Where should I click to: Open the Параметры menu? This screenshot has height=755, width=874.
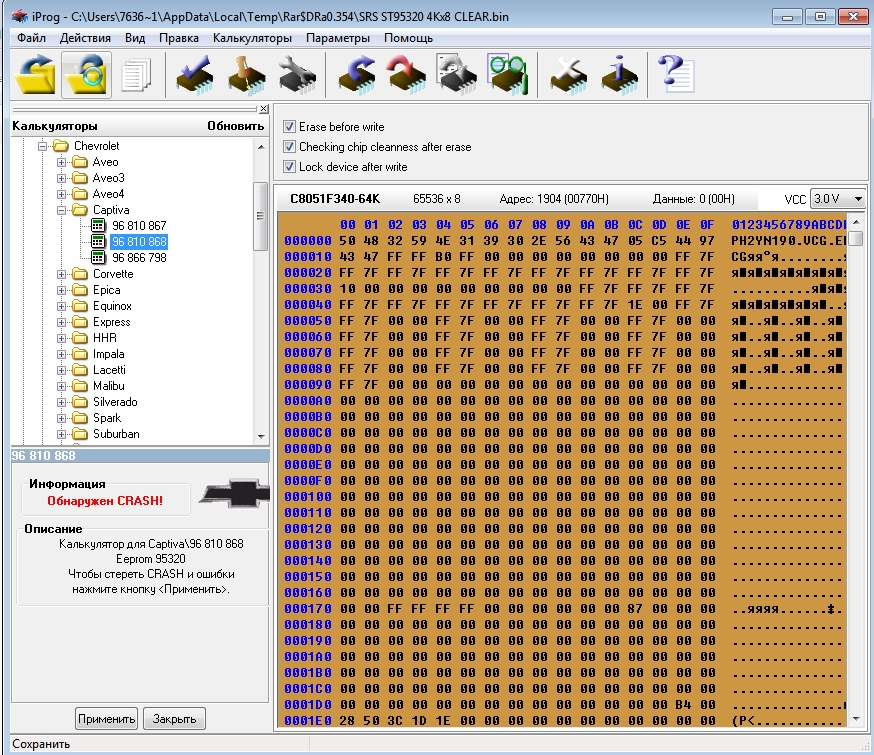pos(338,38)
